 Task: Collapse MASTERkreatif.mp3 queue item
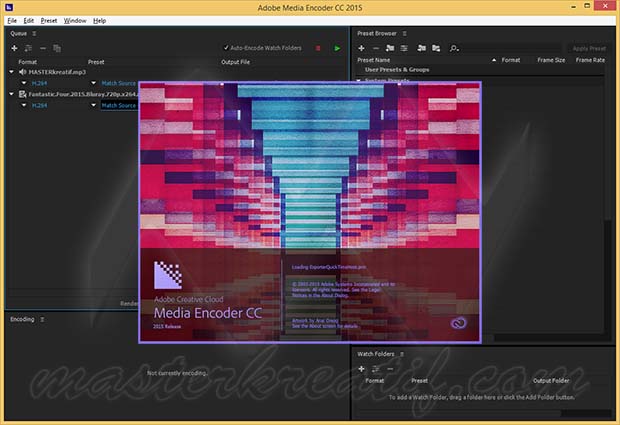point(11,72)
